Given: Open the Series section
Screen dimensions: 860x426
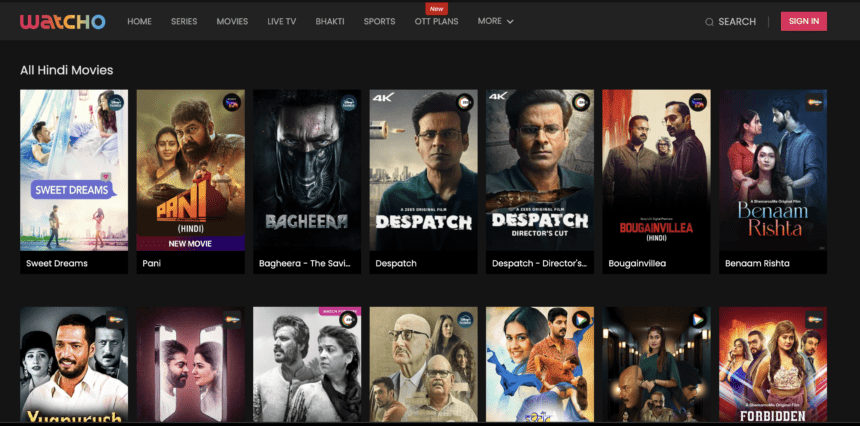Looking at the screenshot, I should pos(184,21).
